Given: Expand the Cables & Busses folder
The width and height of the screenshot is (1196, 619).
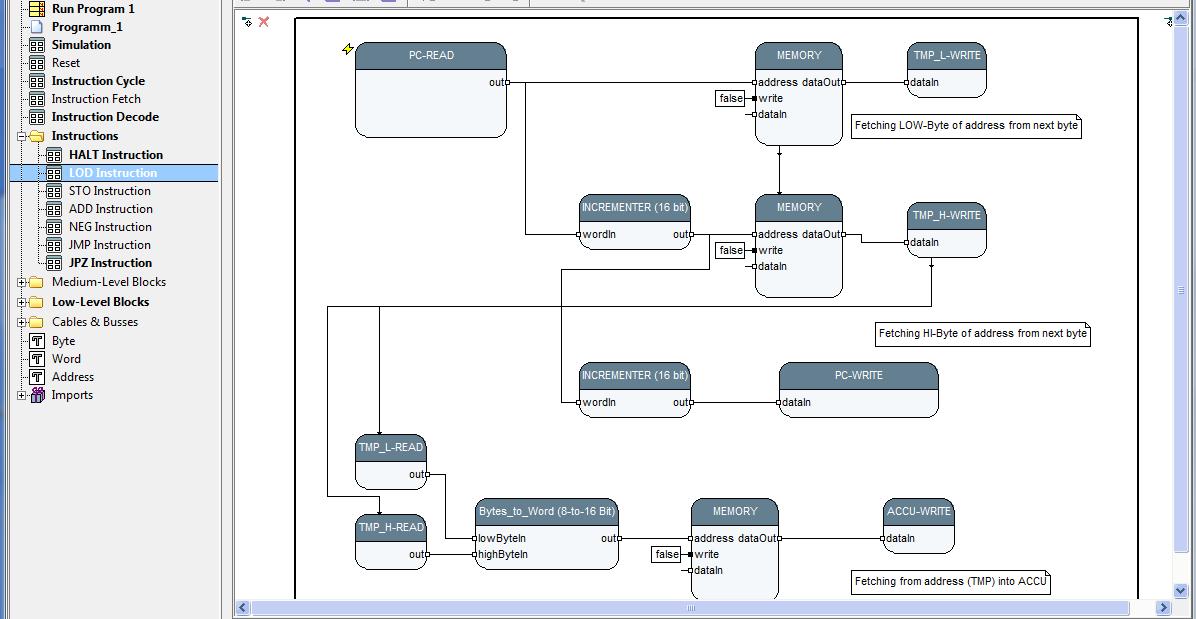Looking at the screenshot, I should pyautogui.click(x=22, y=322).
